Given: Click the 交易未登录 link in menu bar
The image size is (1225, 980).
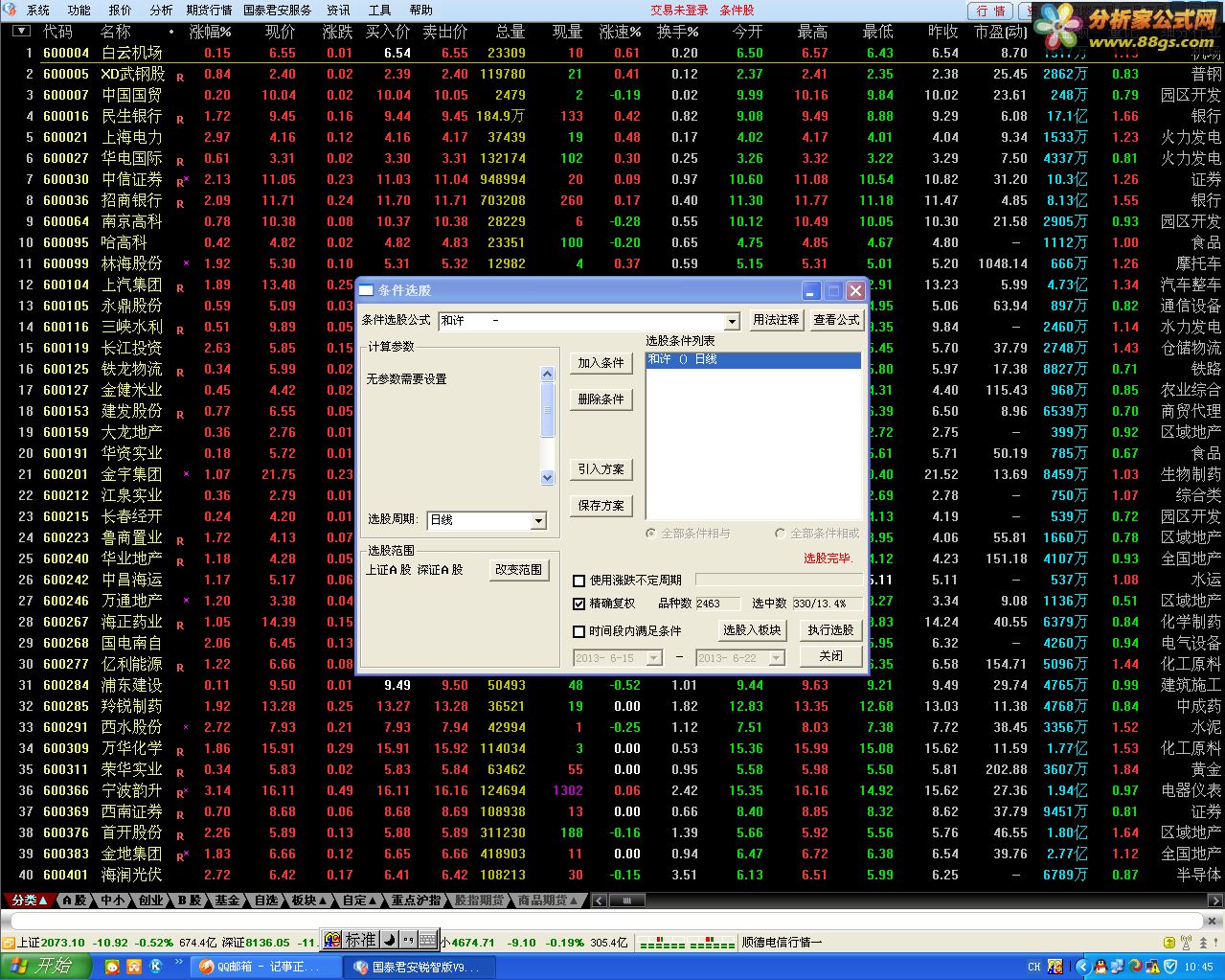Looking at the screenshot, I should click(x=680, y=10).
